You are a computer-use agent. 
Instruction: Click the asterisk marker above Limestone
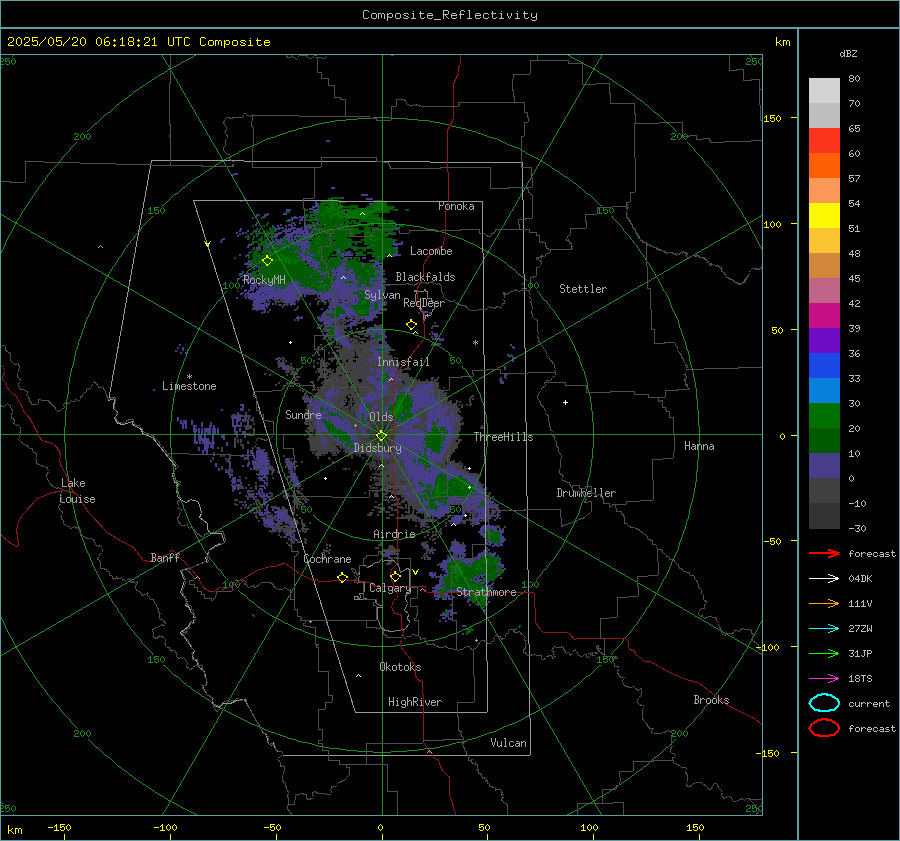189,377
